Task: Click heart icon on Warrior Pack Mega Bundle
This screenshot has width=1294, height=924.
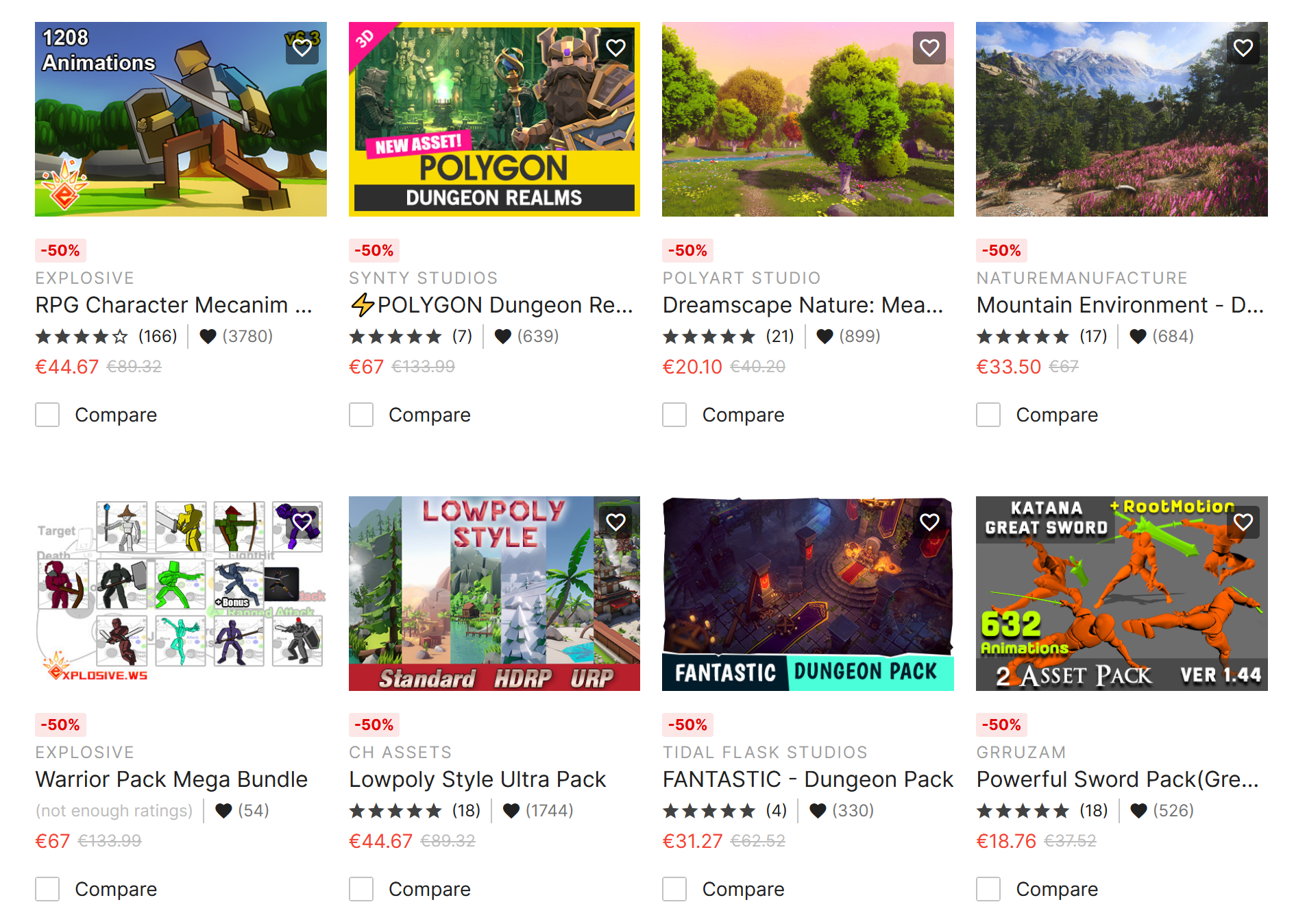Action: pos(302,522)
